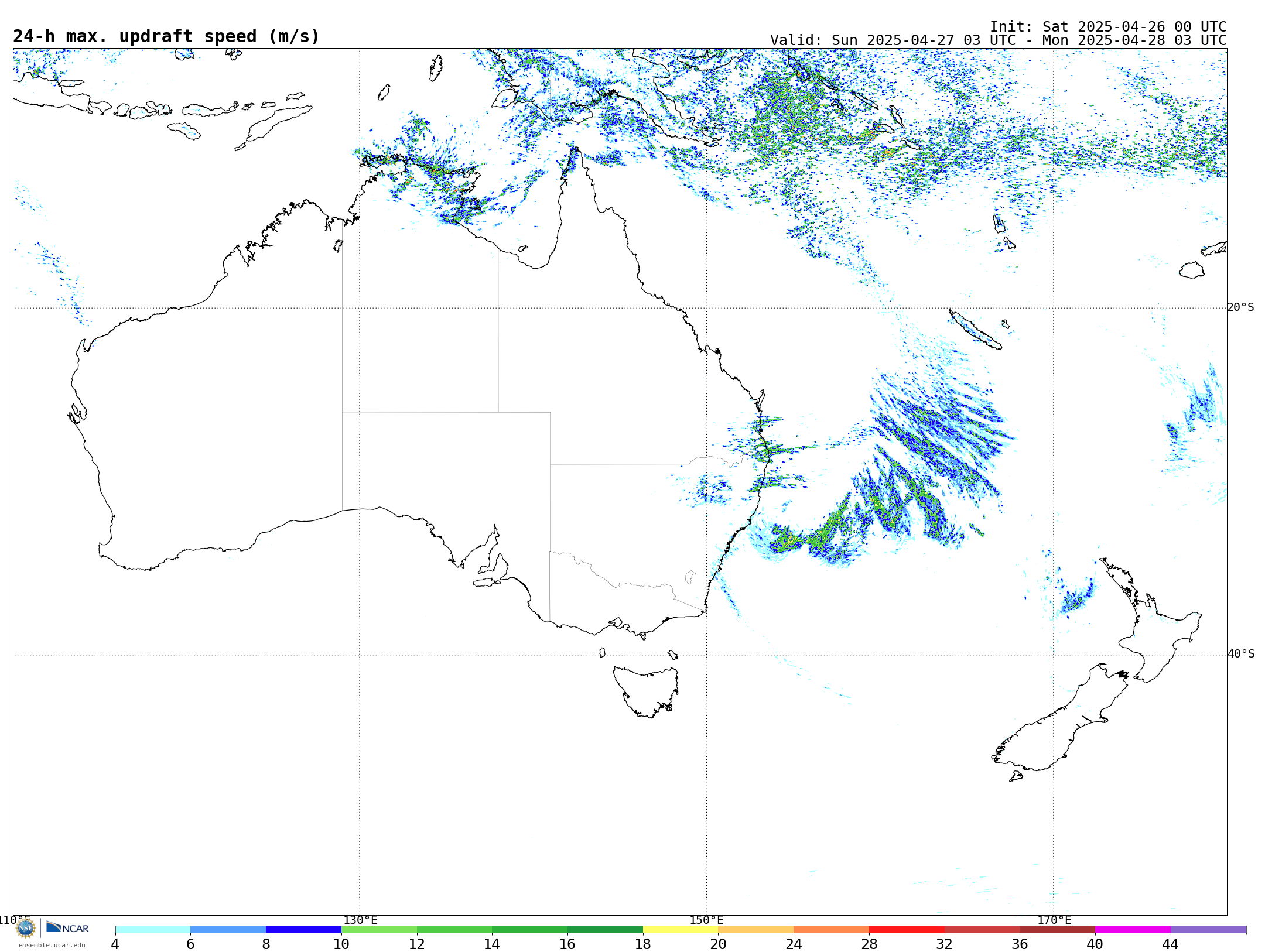Image resolution: width=1265 pixels, height=952 pixels.
Task: Select the light cyan 4–6 m/s swatch
Action: click(153, 930)
